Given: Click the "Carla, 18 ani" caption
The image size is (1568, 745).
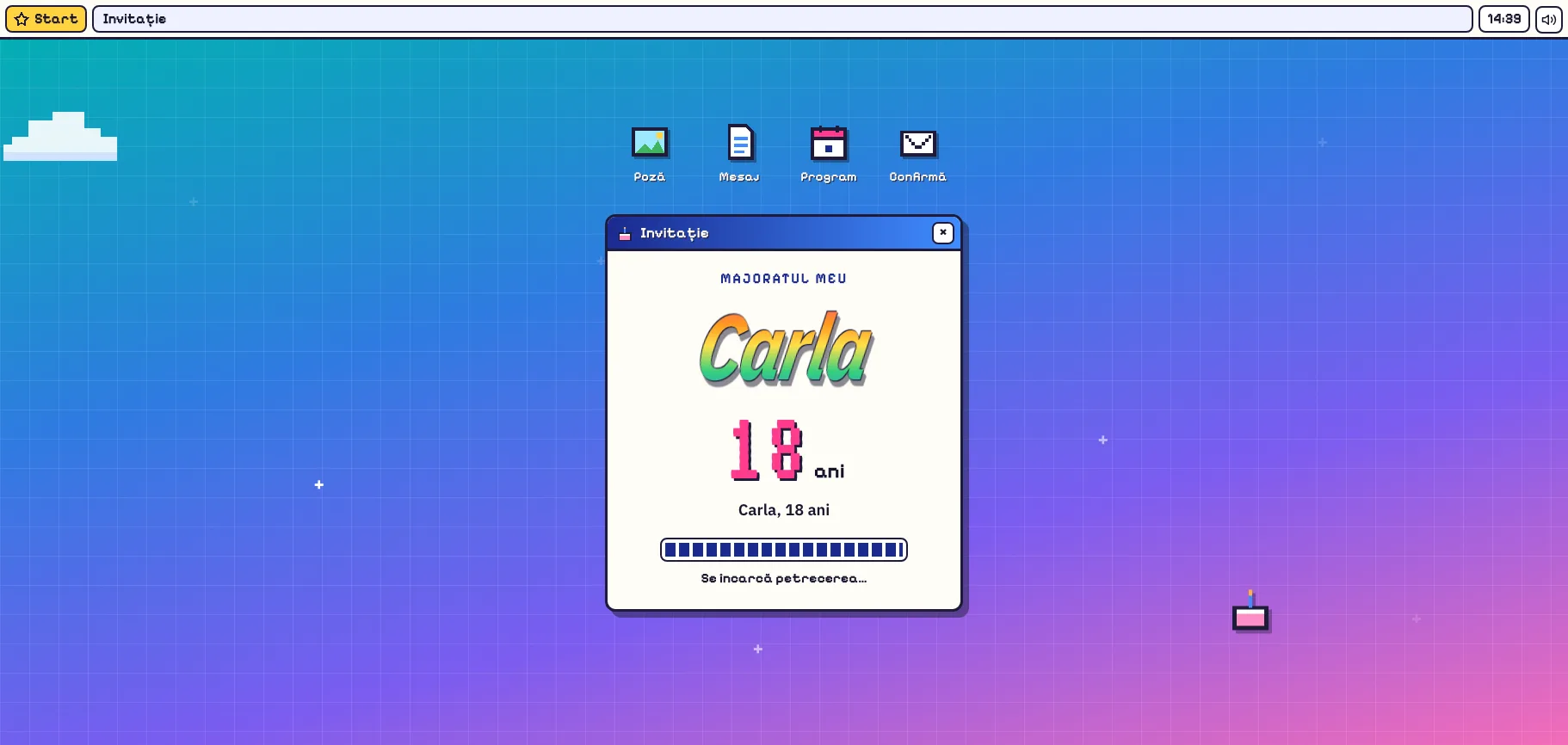Looking at the screenshot, I should pyautogui.click(x=783, y=509).
